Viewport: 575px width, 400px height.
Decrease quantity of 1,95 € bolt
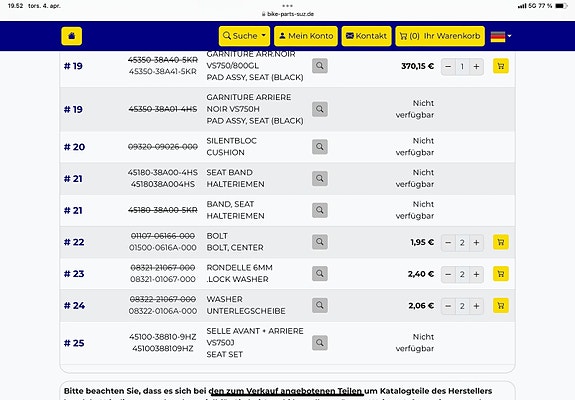tap(448, 243)
